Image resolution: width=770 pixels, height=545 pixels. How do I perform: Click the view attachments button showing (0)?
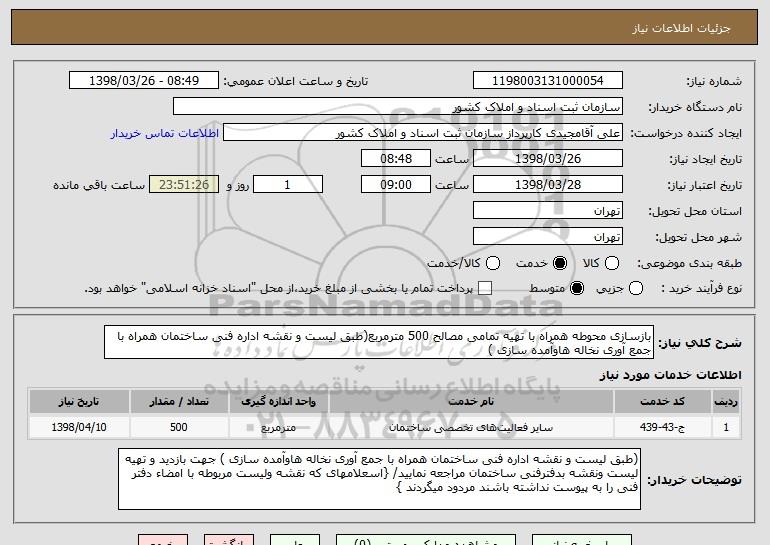(x=426, y=540)
